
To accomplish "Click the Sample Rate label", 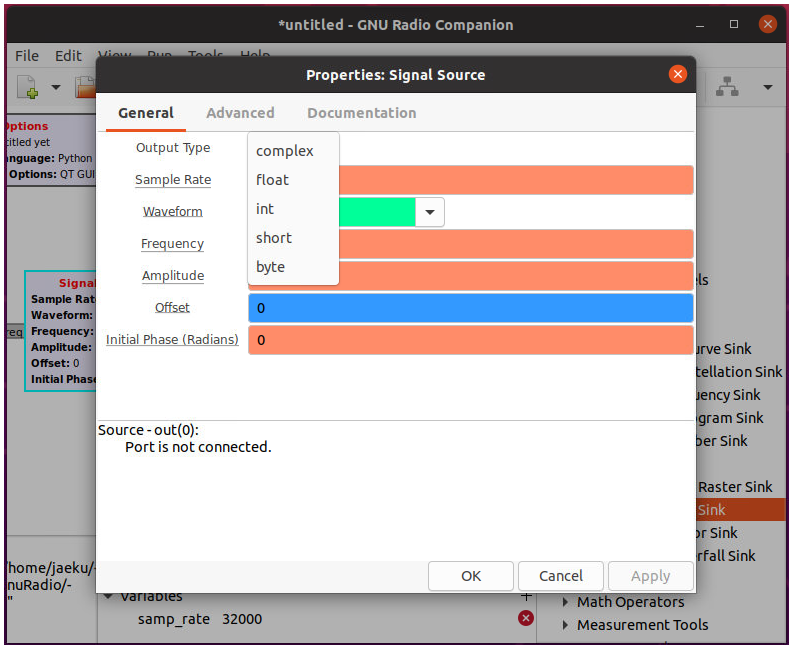I will [173, 180].
